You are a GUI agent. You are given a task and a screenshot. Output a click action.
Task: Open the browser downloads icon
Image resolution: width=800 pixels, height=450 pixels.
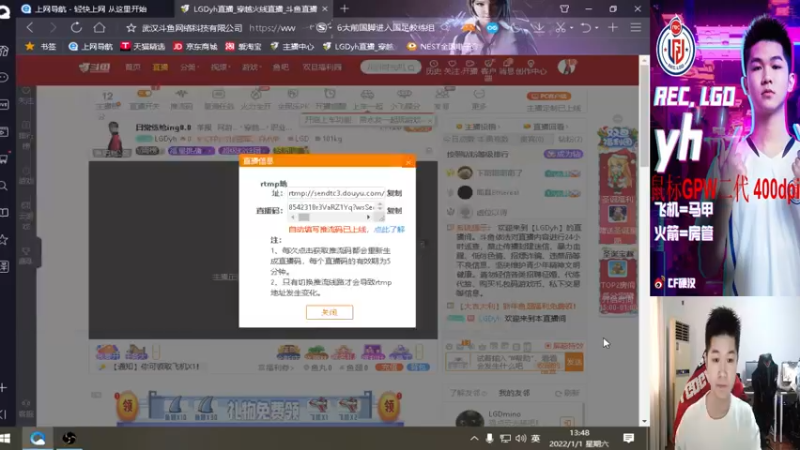pyautogui.click(x=538, y=28)
